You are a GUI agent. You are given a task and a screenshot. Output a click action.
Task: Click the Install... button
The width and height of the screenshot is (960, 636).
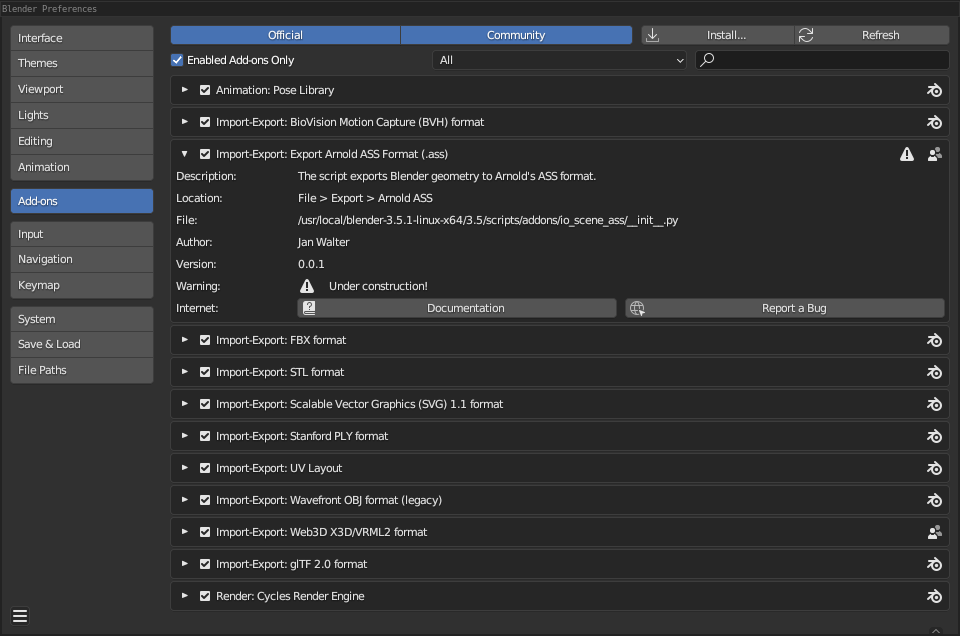[x=718, y=35]
